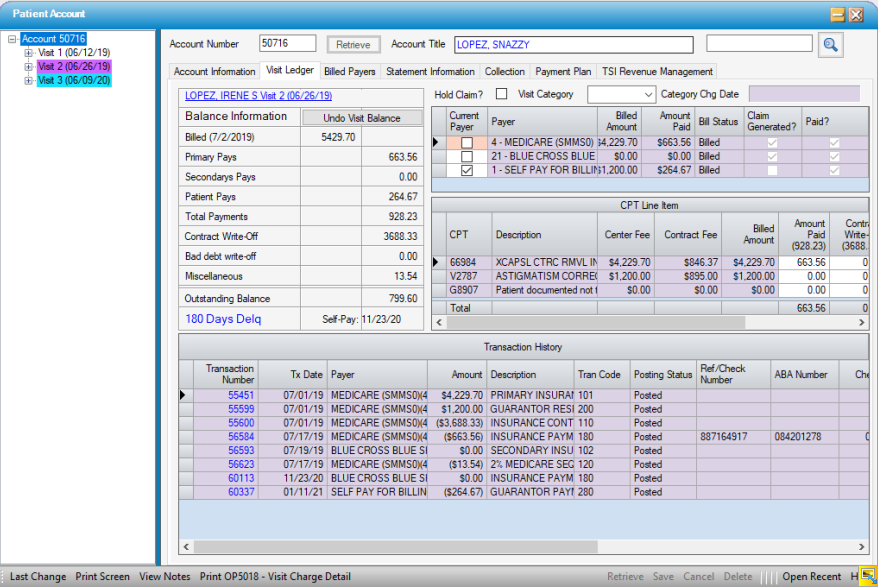
Task: Expand Visit 3 (06/09/20) tree node
Action: point(28,81)
